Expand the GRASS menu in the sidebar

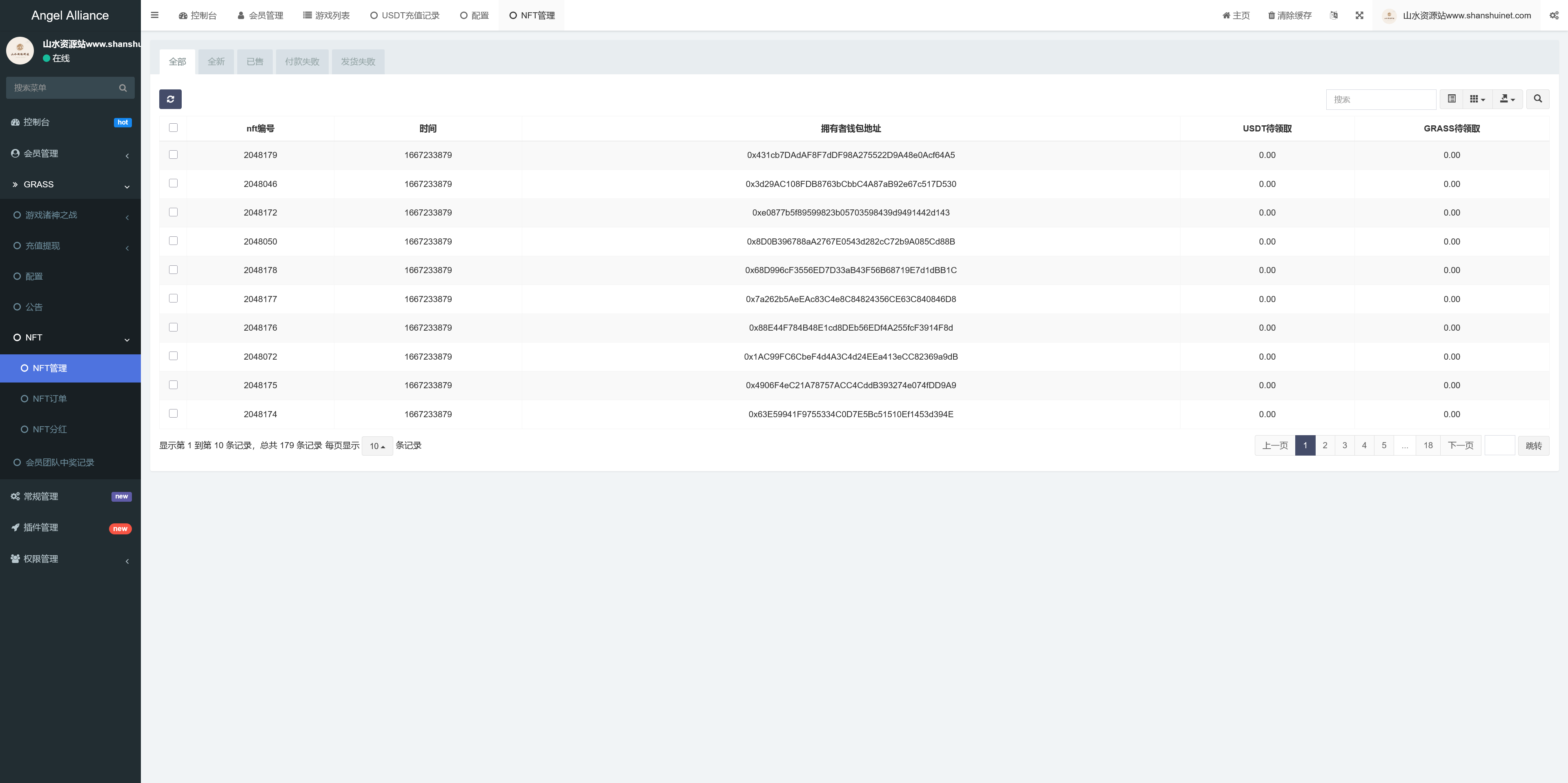(x=70, y=185)
